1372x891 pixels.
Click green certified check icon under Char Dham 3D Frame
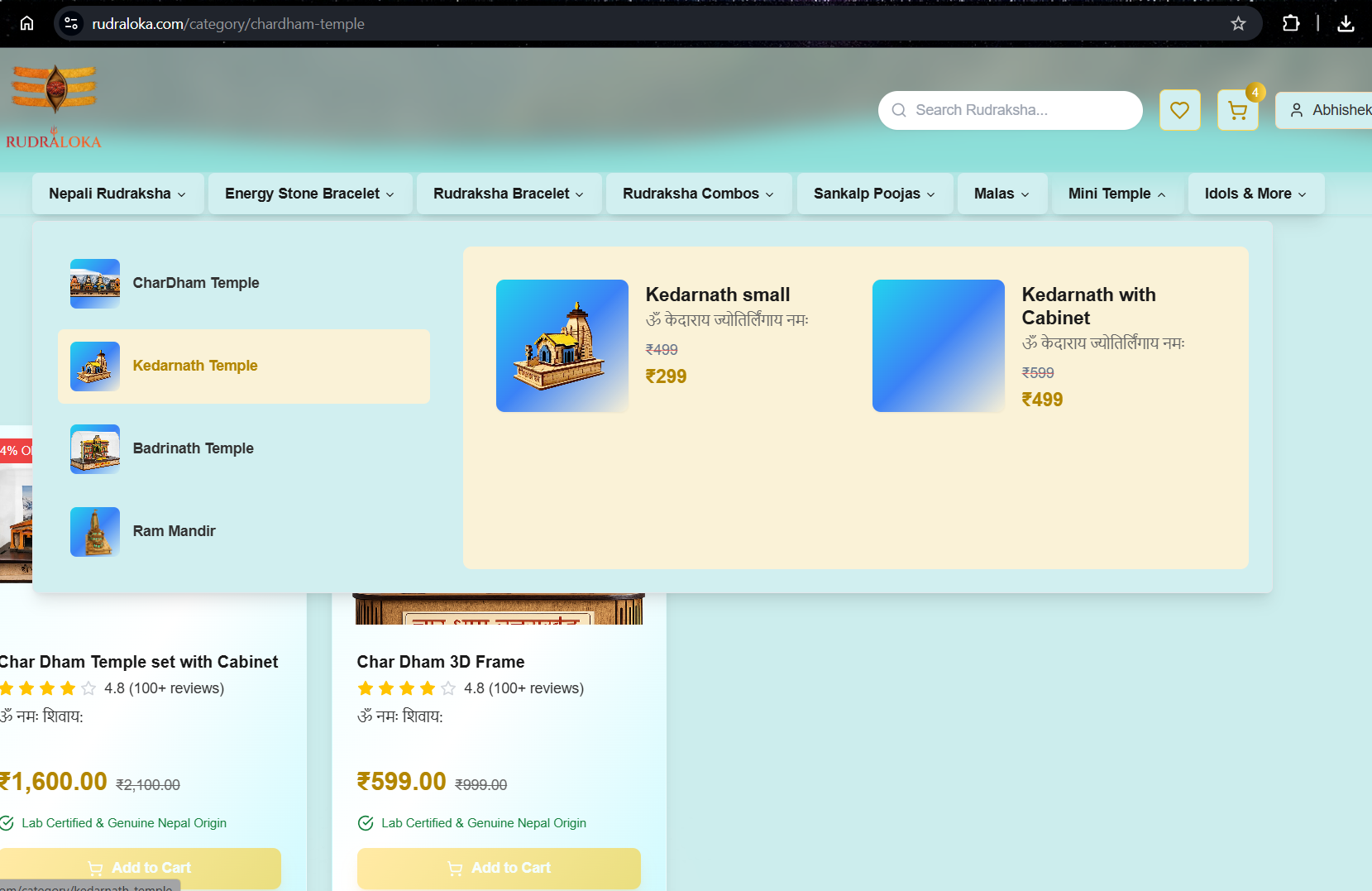click(x=366, y=823)
